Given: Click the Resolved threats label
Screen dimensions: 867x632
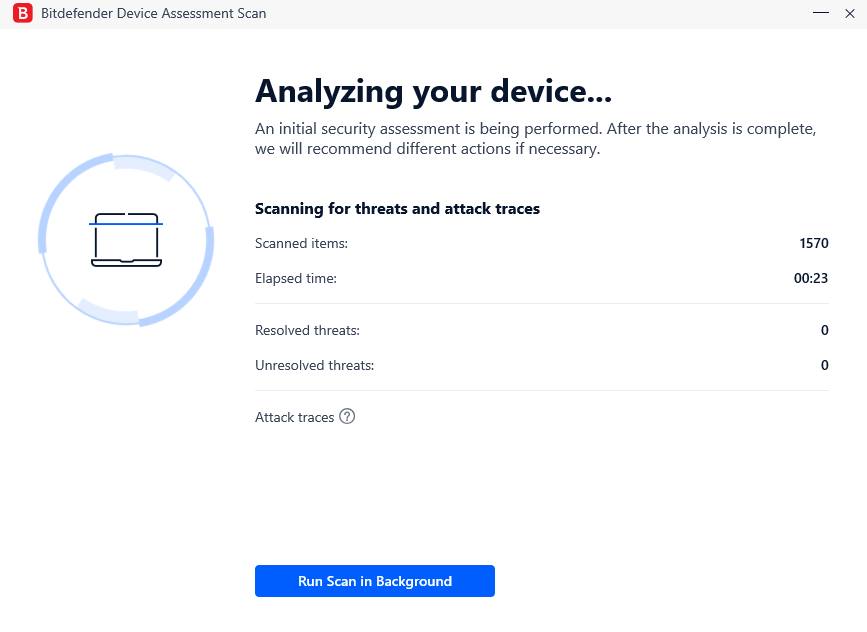Looking at the screenshot, I should pos(307,330).
